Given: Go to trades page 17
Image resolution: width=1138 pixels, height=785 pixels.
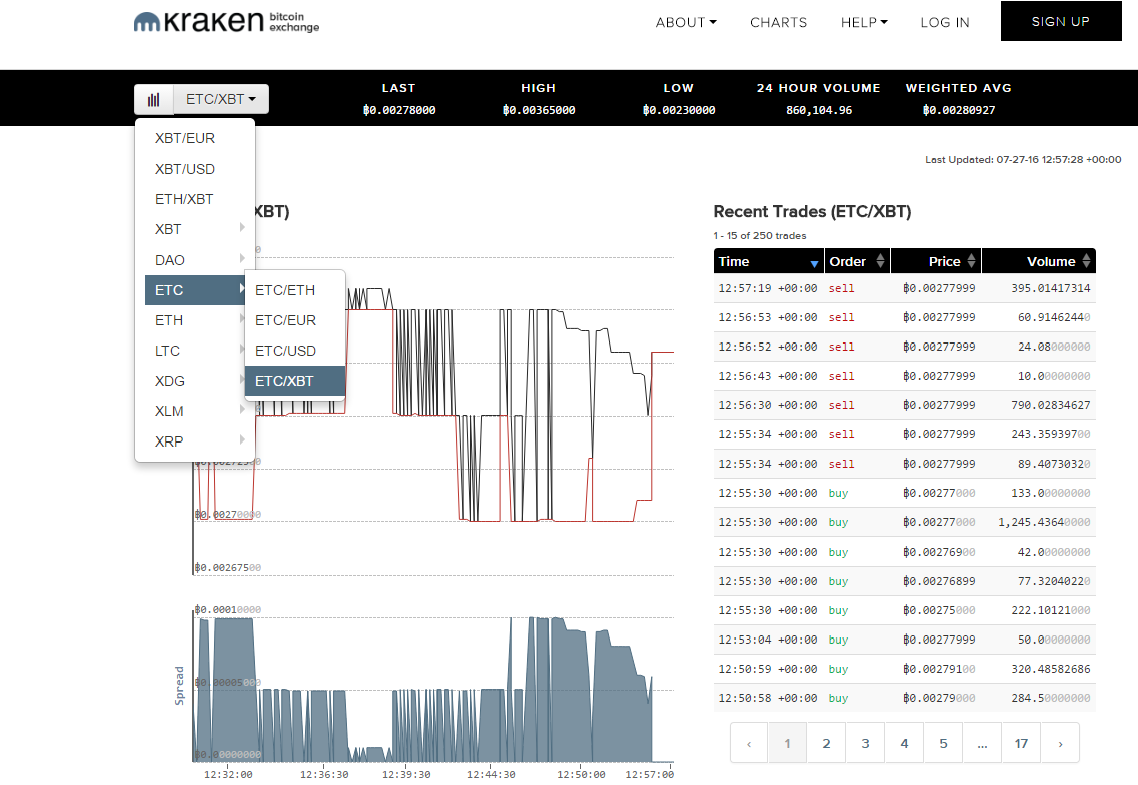Looking at the screenshot, I should 1021,744.
